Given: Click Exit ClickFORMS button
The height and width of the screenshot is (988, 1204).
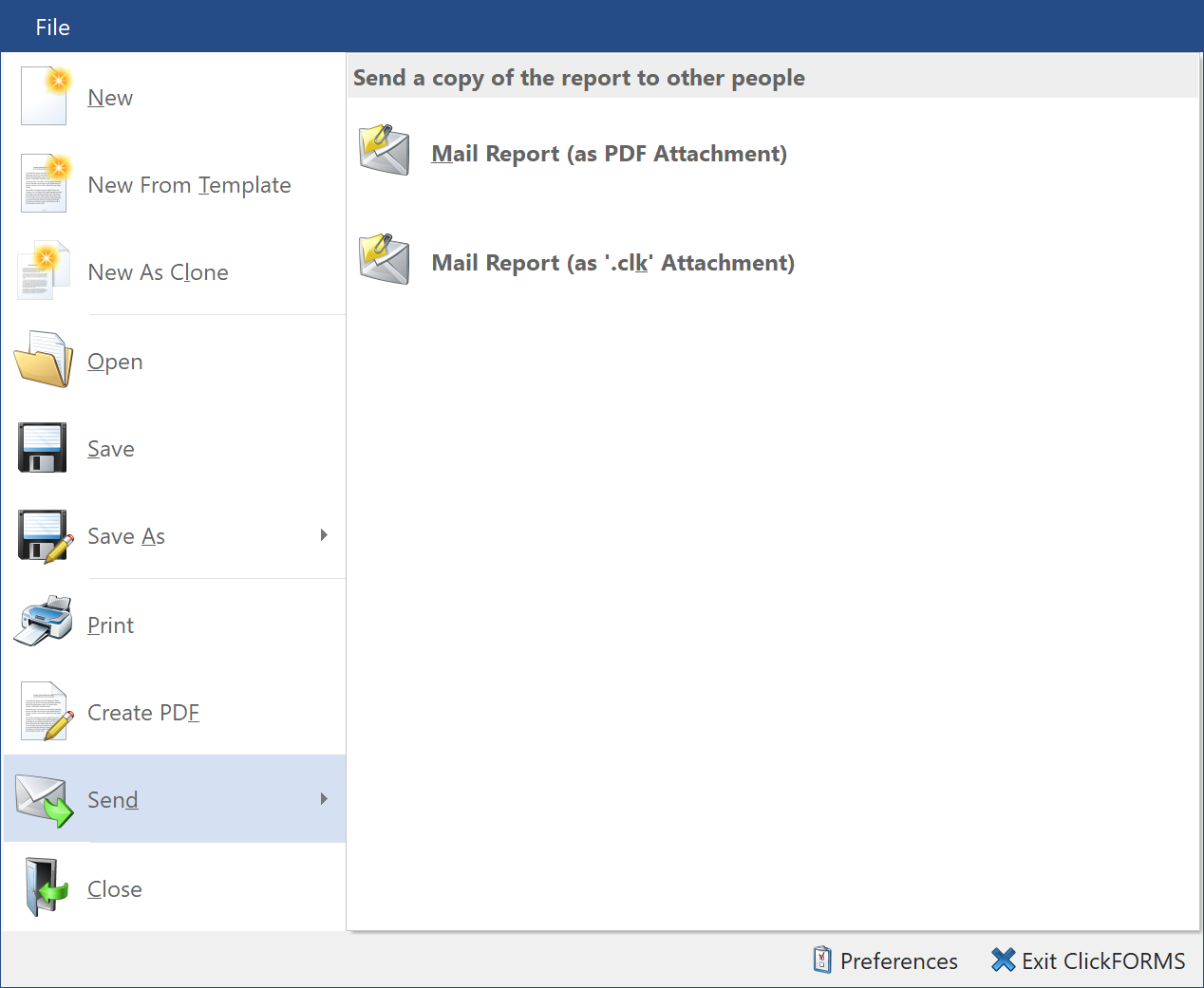Looking at the screenshot, I should [1088, 960].
